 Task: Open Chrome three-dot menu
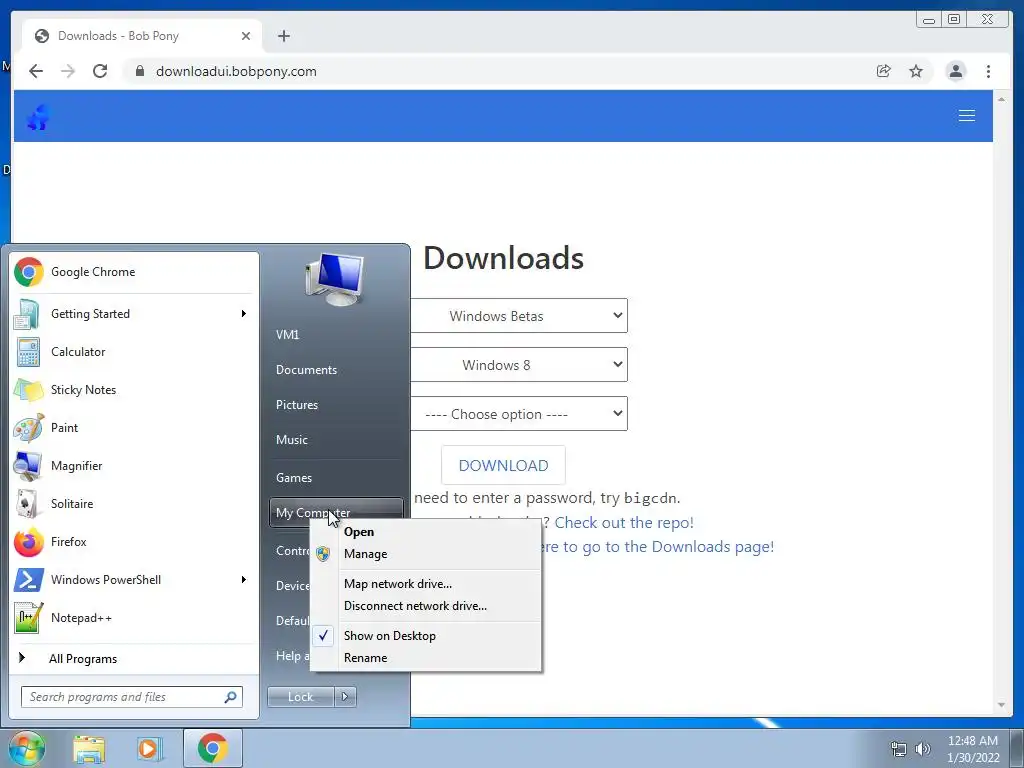[988, 71]
